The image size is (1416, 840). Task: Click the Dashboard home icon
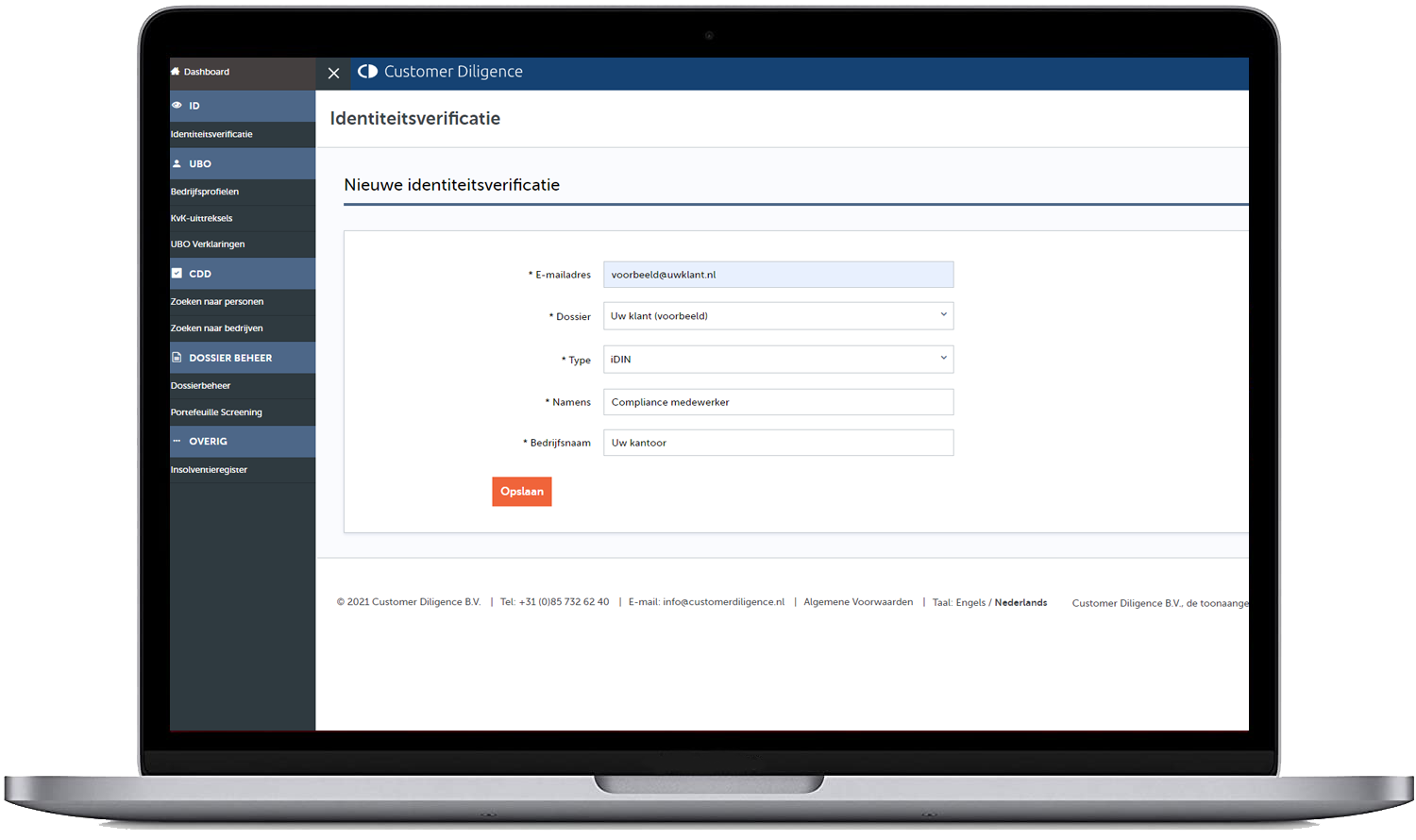[x=176, y=72]
